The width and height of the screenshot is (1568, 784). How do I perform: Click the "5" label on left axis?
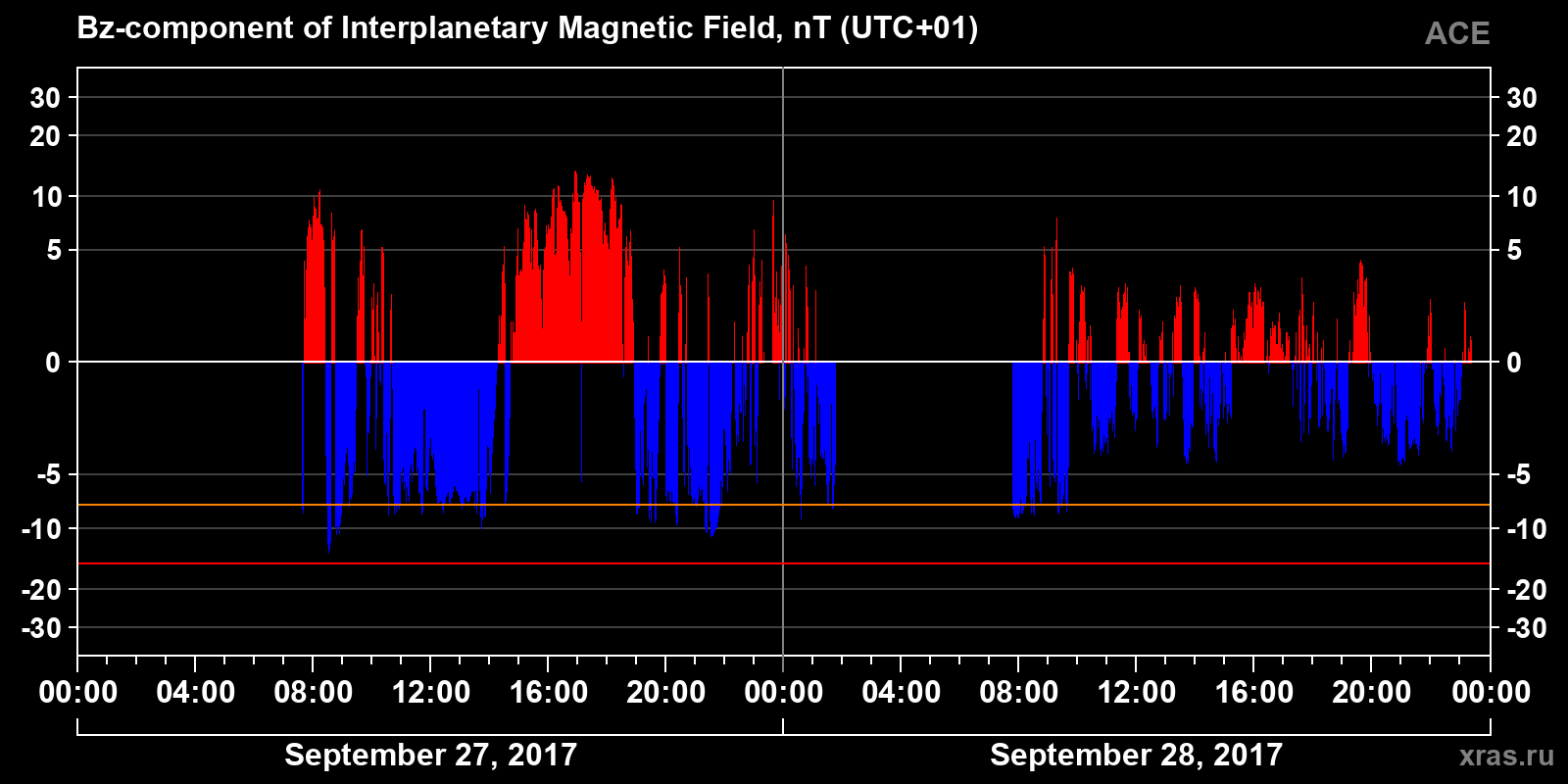pos(54,251)
